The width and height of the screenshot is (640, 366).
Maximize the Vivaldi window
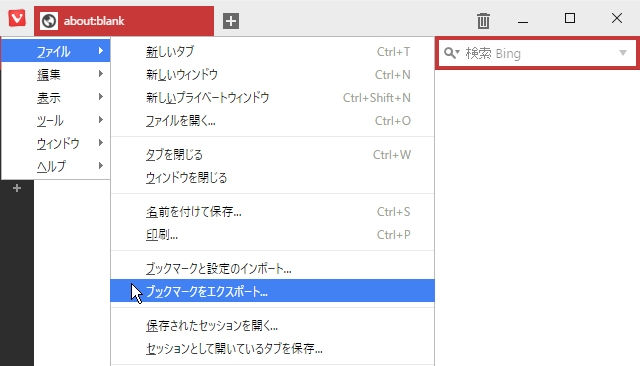[570, 18]
